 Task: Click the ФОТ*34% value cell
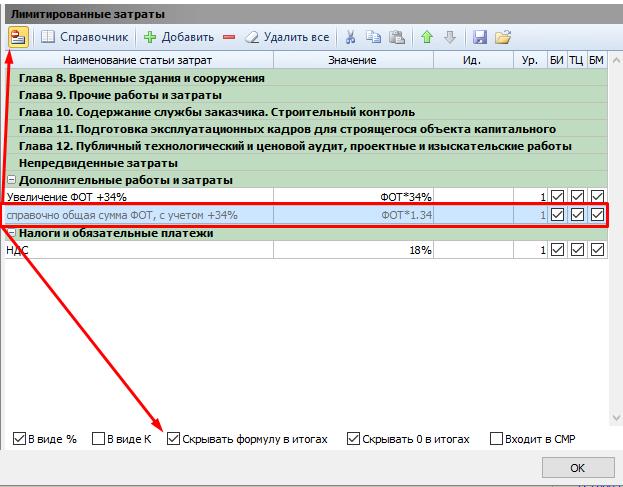point(353,197)
